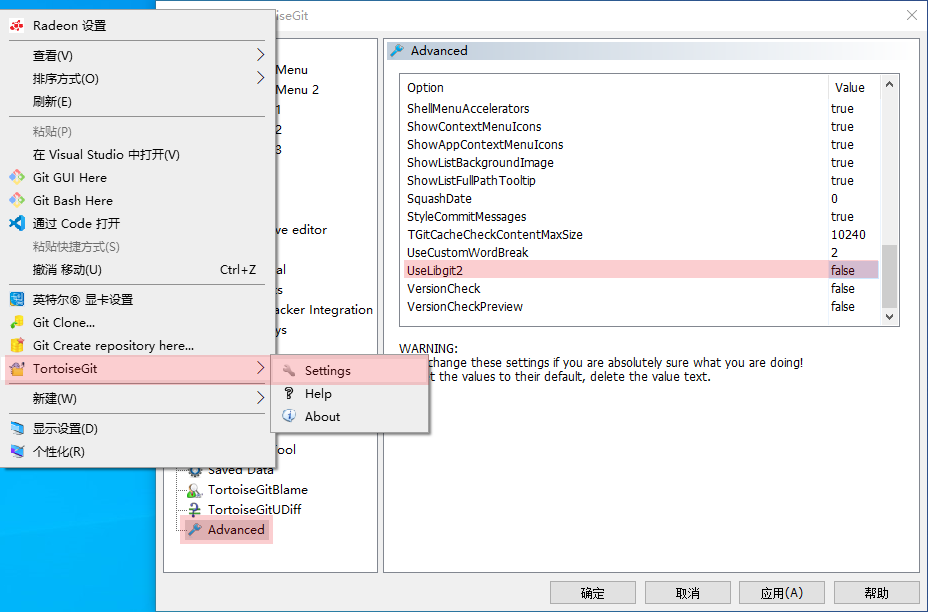The image size is (928, 612).
Task: Select the VersionCheckPreview option row
Action: click(x=641, y=307)
